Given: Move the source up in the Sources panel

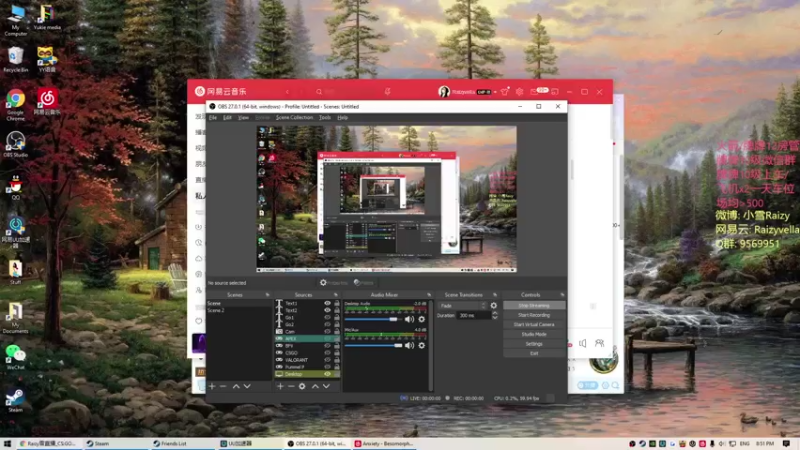Looking at the screenshot, I should point(315,387).
